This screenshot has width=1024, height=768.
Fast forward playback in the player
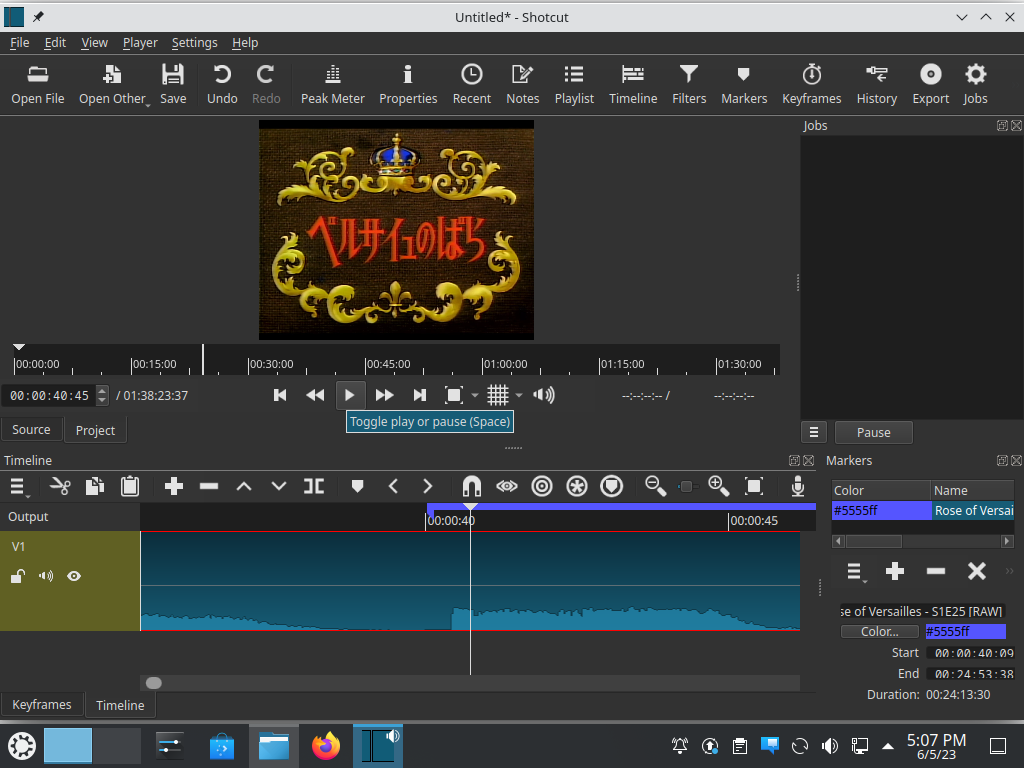click(385, 395)
